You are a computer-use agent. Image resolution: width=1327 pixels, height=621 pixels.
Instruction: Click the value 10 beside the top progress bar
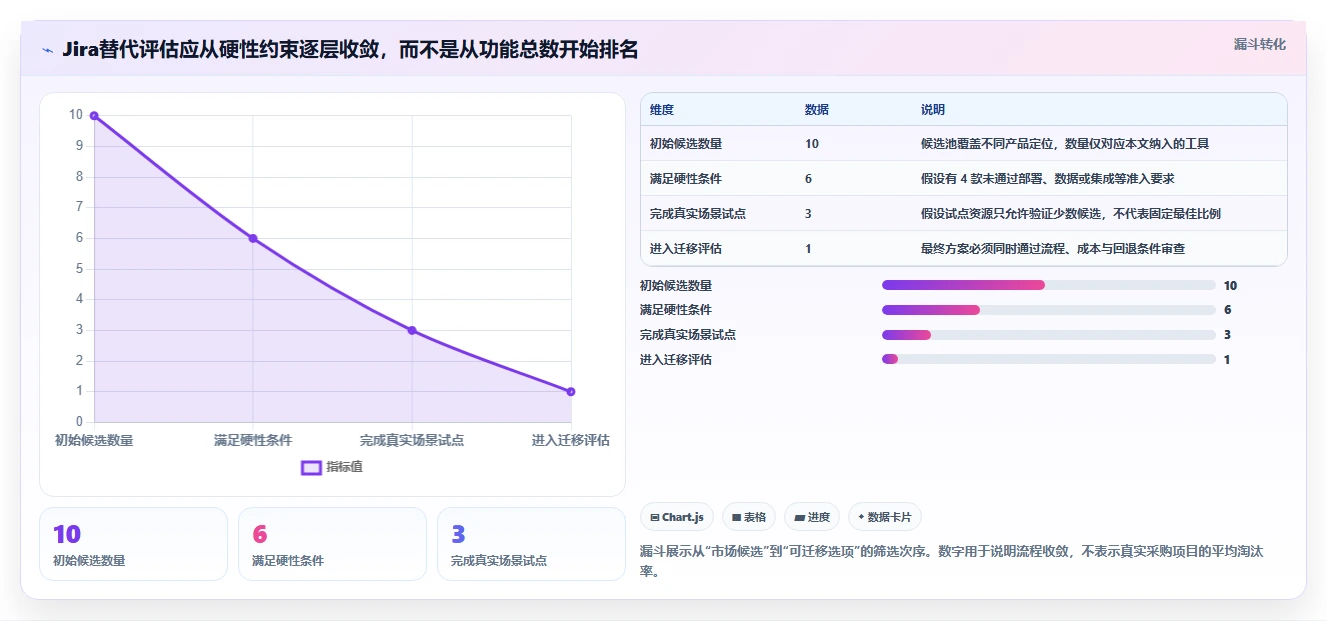coord(1230,285)
